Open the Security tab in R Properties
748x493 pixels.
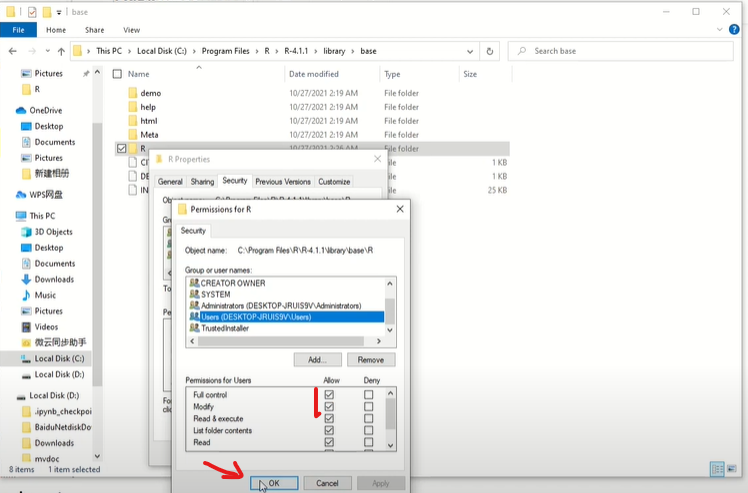pyautogui.click(x=235, y=181)
